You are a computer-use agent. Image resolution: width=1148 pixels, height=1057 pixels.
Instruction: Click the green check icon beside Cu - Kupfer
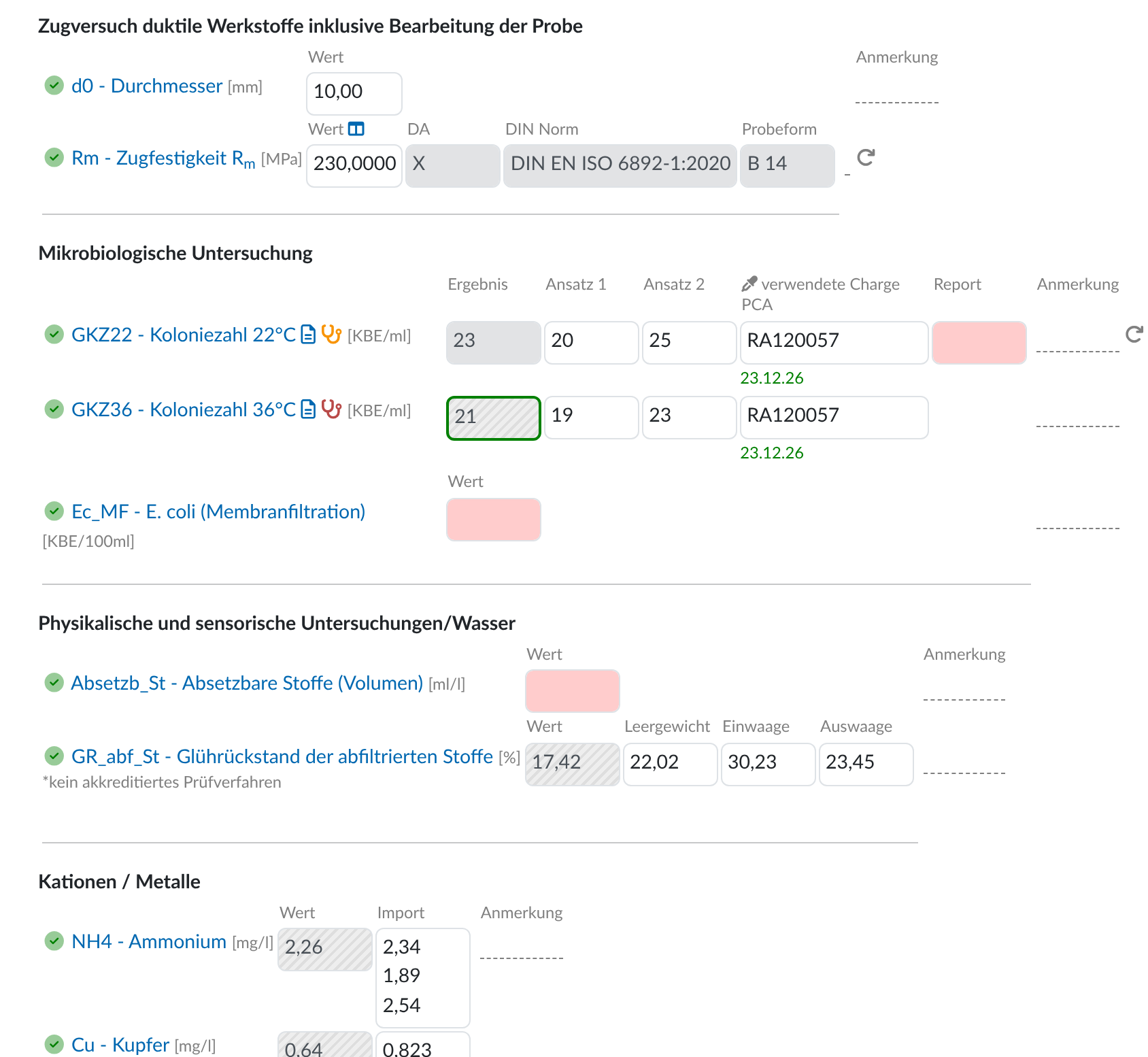click(54, 1044)
